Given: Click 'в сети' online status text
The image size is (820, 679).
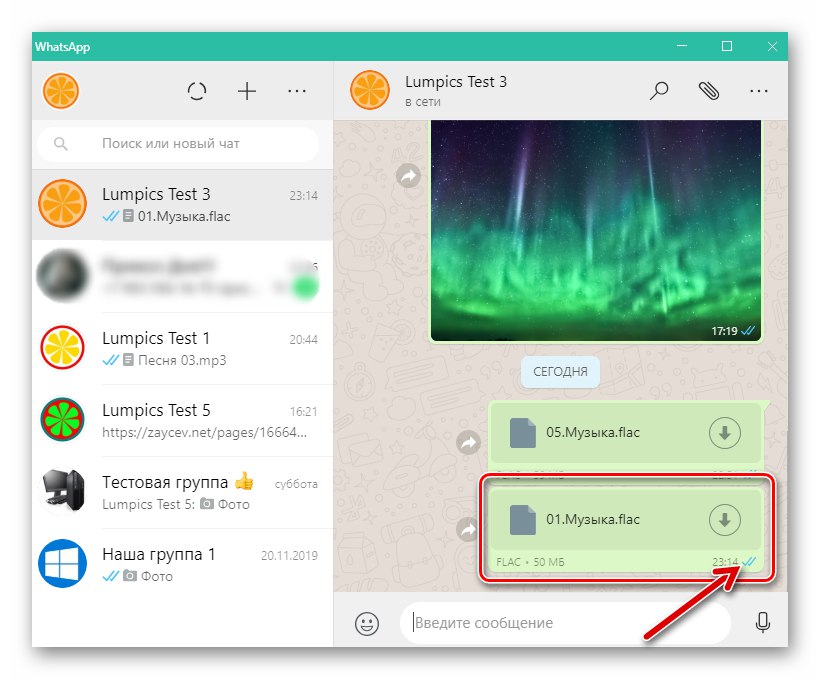Looking at the screenshot, I should pyautogui.click(x=423, y=102).
